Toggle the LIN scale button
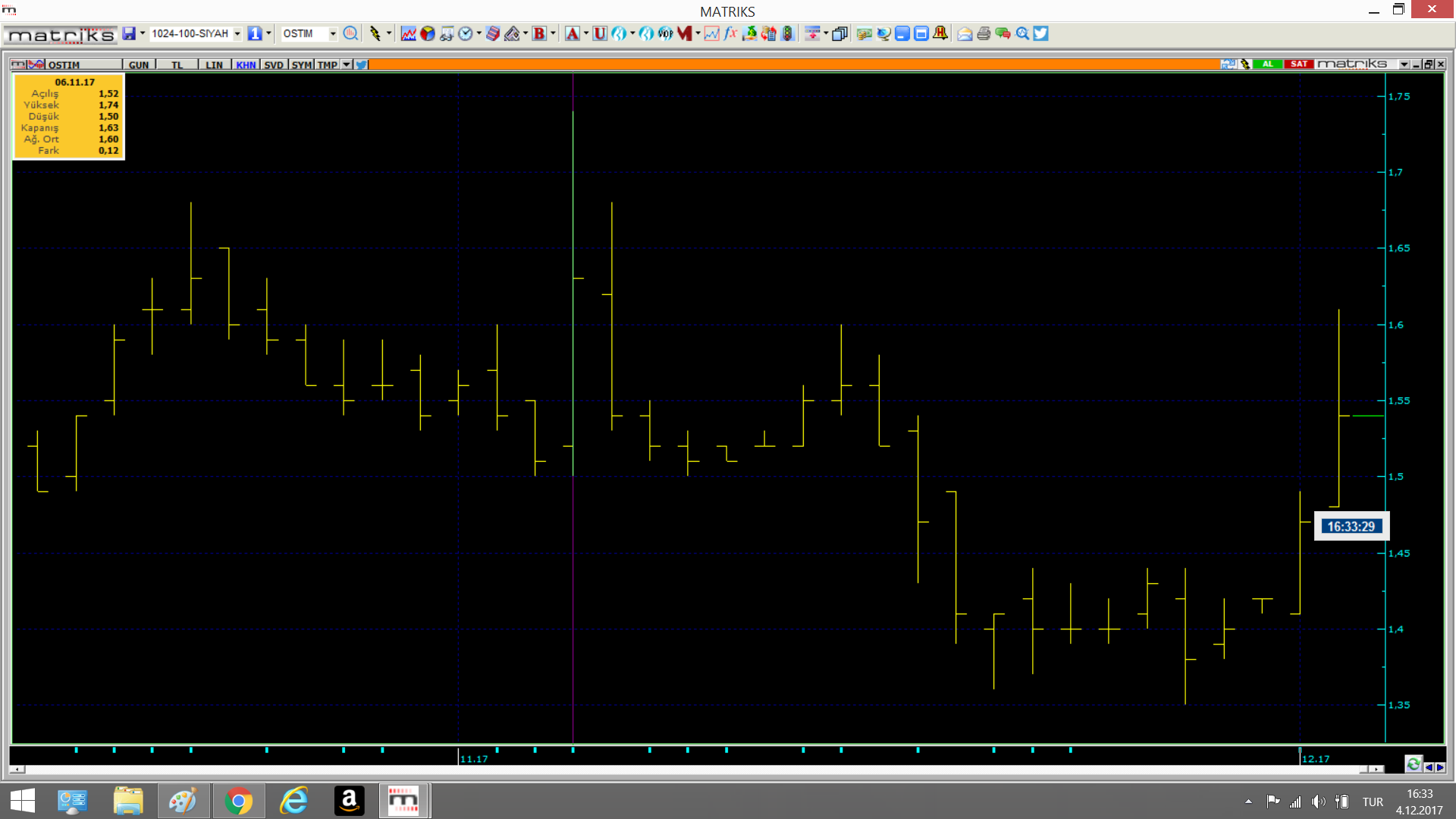1456x819 pixels. click(x=215, y=64)
